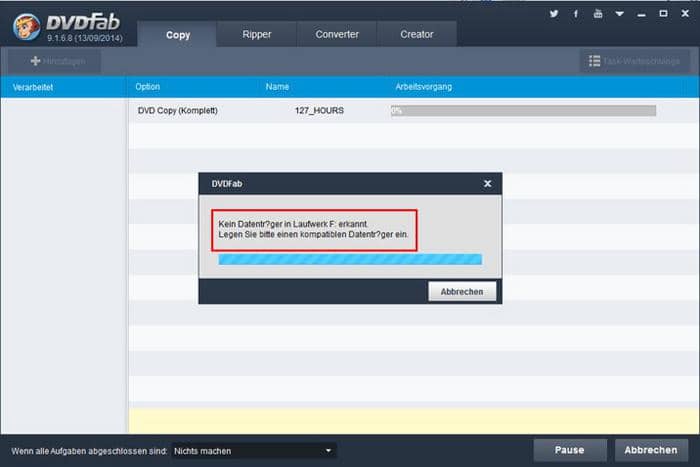Maximize the DVDFab window
The image size is (700, 467).
point(663,14)
